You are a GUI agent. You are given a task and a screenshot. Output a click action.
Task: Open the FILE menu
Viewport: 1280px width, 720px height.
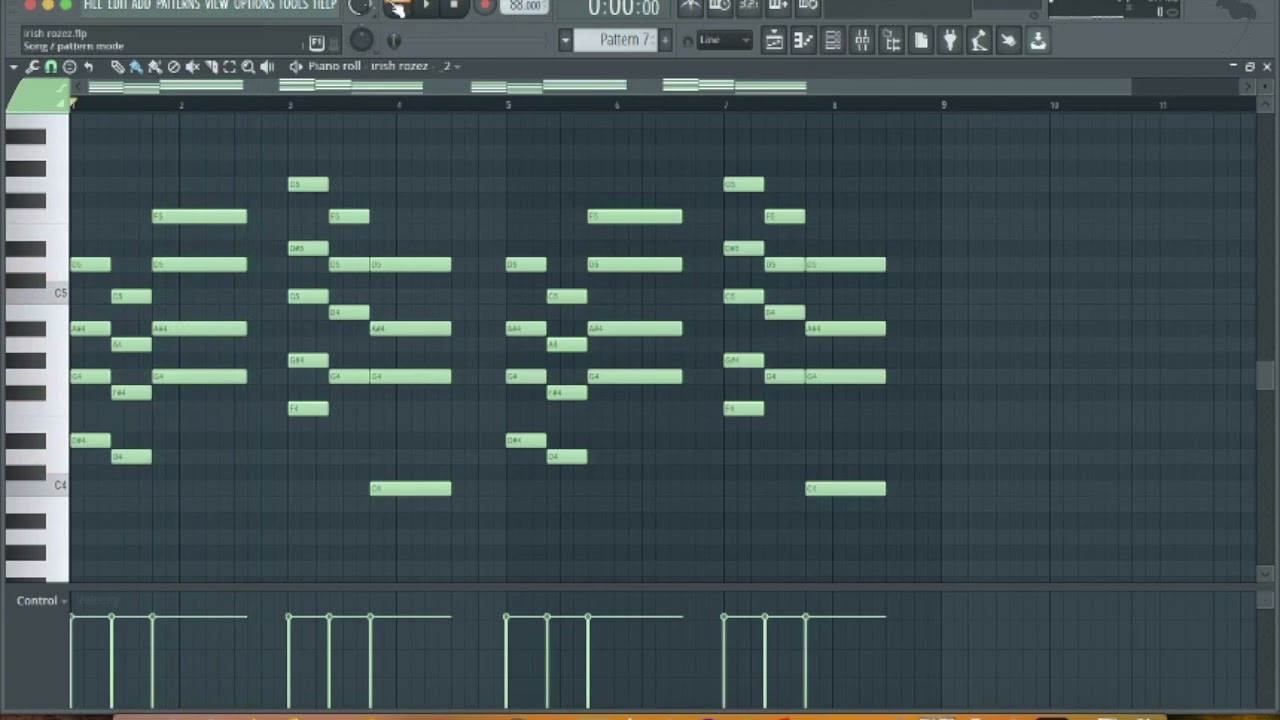click(93, 5)
